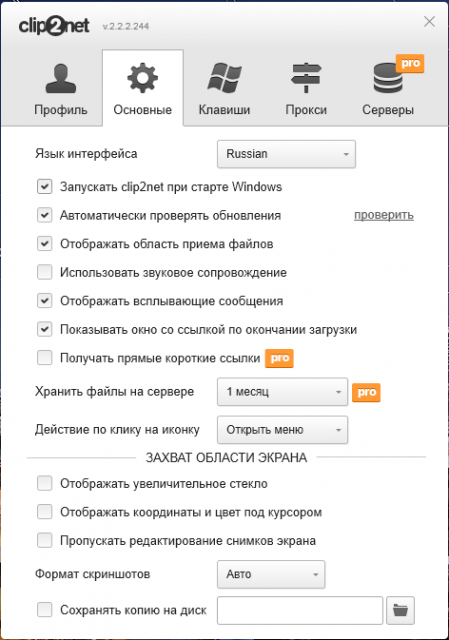Click the folder browse icon for save path
Image resolution: width=449 pixels, height=640 pixels.
400,610
